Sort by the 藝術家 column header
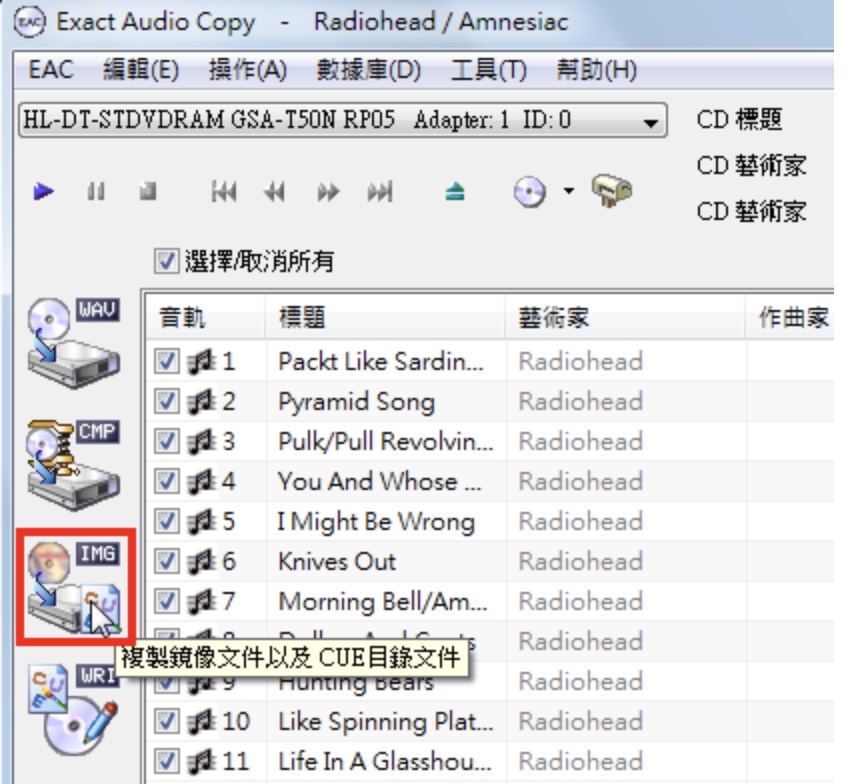Viewport: 848px width, 784px height. (625, 317)
